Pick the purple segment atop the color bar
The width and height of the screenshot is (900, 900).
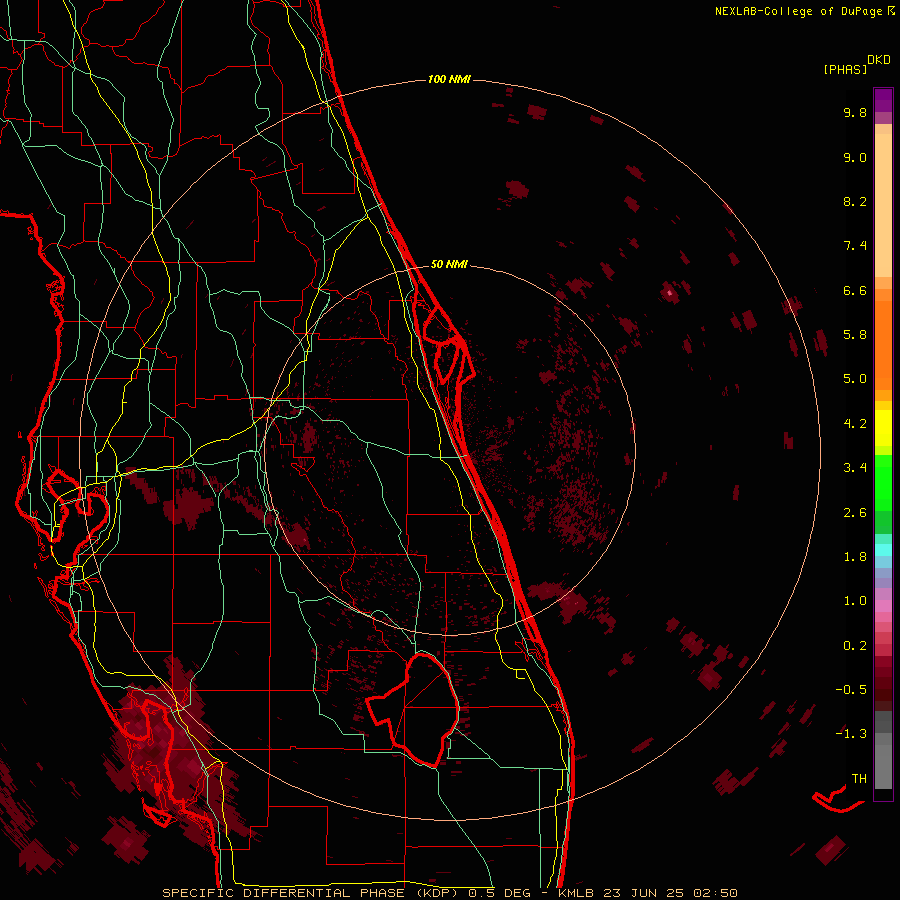pos(883,100)
